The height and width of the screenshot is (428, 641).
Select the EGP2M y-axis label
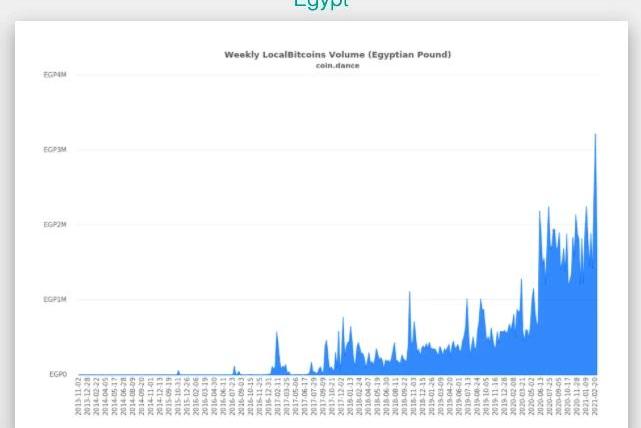coord(55,225)
